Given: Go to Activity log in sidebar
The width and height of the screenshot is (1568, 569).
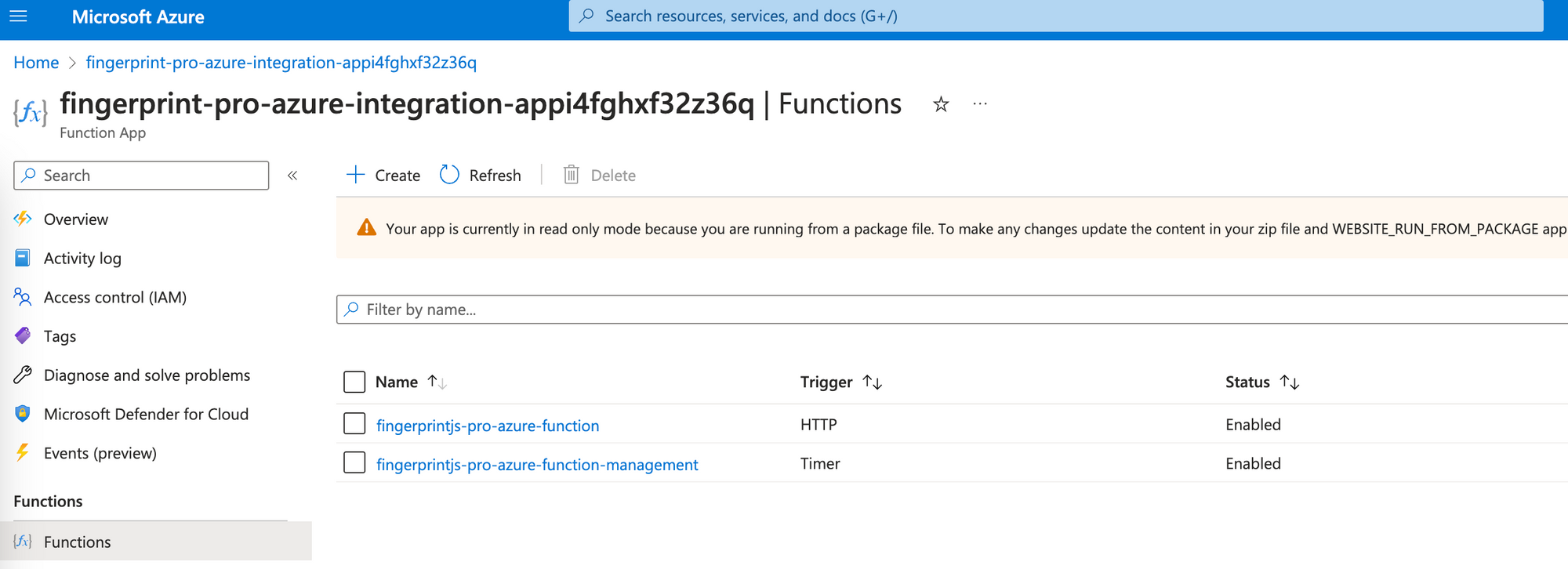Looking at the screenshot, I should click(82, 259).
